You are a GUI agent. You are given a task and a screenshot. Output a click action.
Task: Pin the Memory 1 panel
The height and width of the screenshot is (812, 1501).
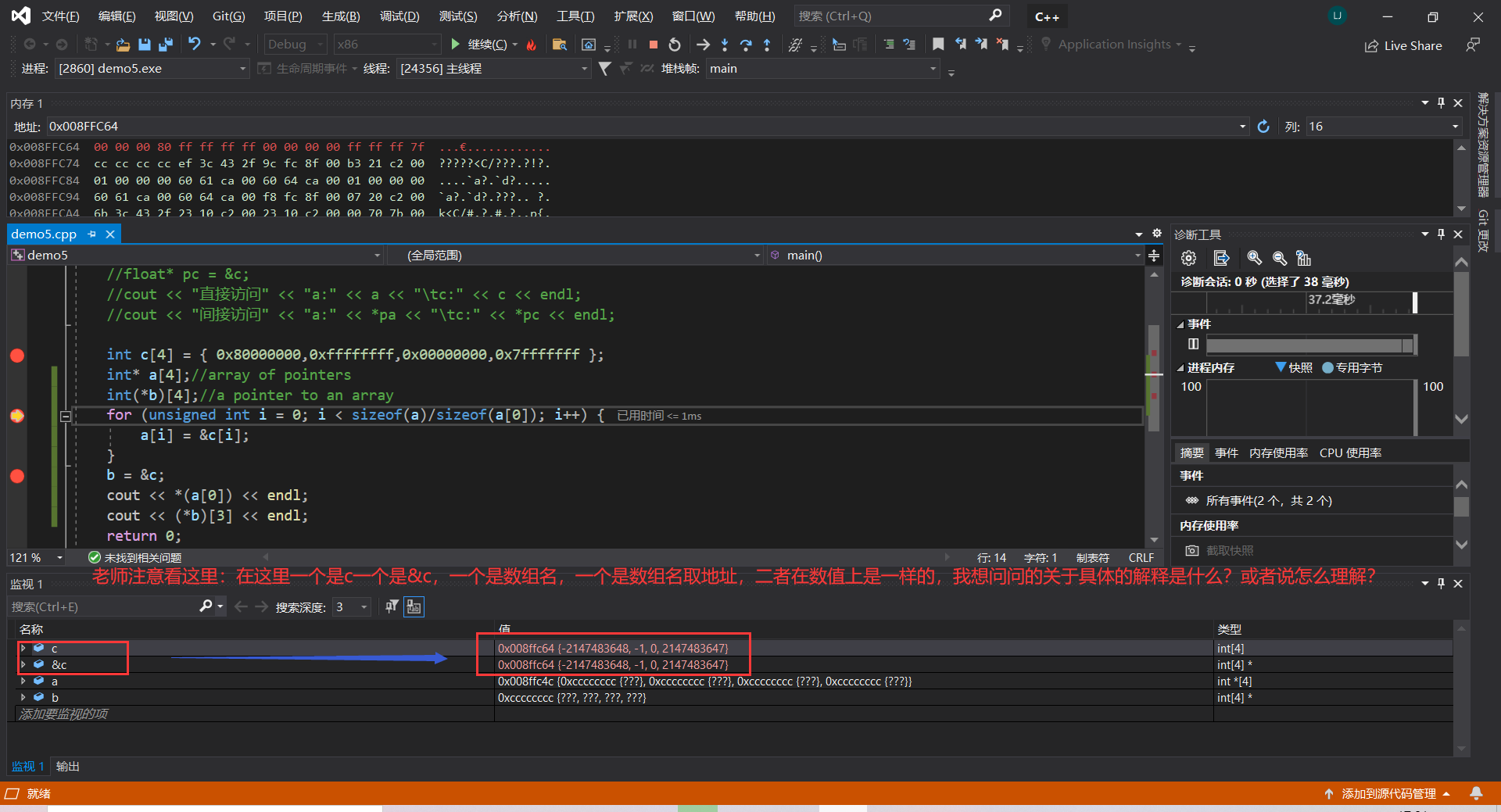pyautogui.click(x=1441, y=103)
